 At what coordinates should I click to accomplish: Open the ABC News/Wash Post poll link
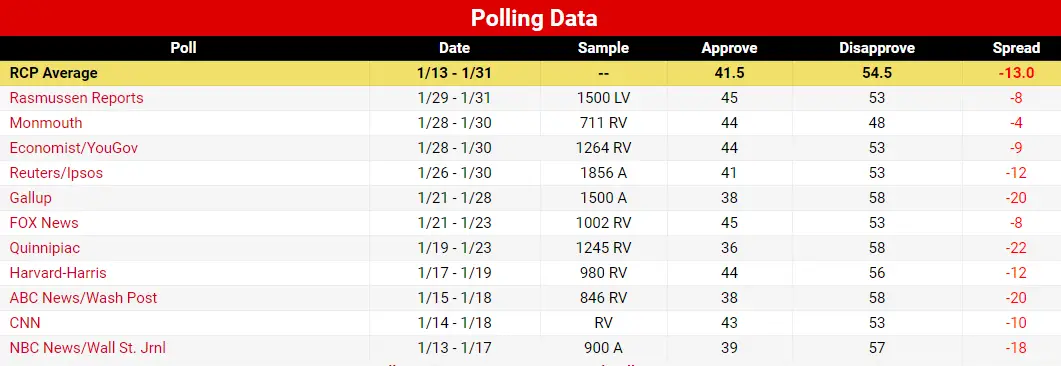[83, 298]
